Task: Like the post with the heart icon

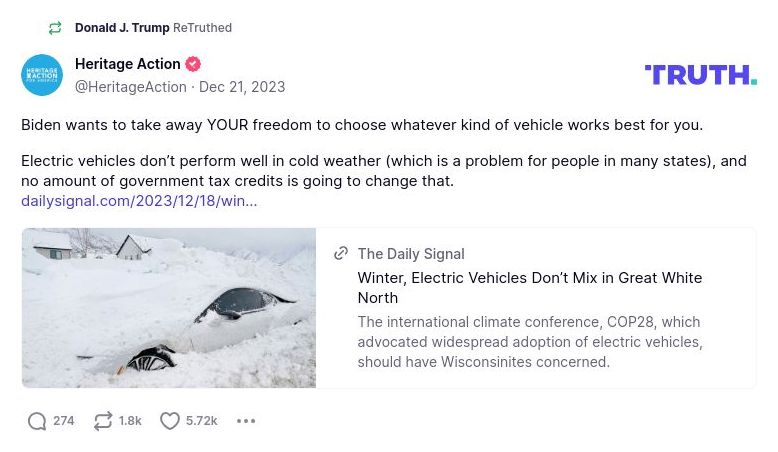Action: [170, 421]
